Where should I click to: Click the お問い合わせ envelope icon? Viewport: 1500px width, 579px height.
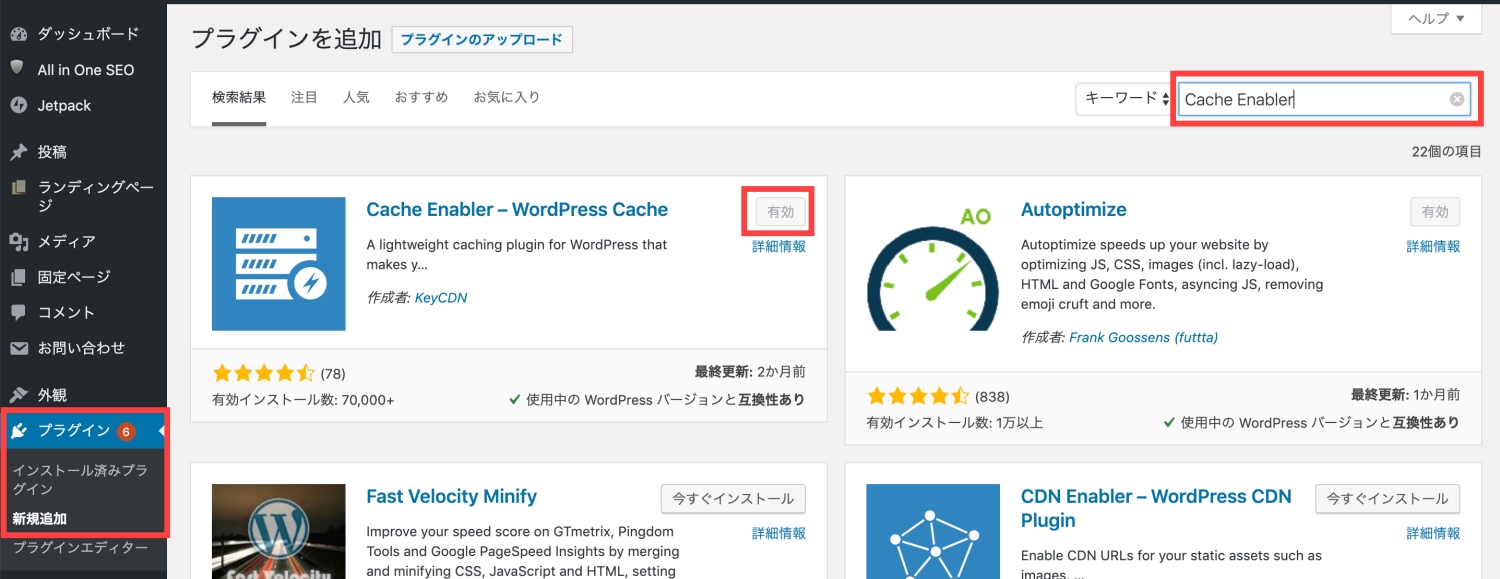click(x=18, y=348)
